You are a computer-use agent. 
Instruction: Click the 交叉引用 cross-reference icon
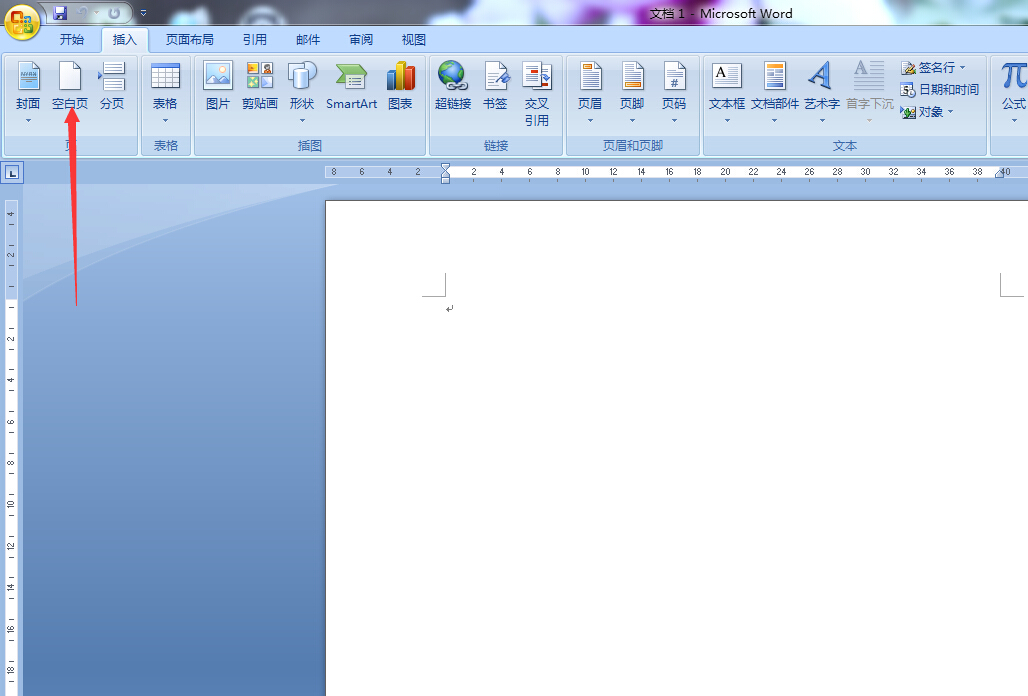click(537, 93)
